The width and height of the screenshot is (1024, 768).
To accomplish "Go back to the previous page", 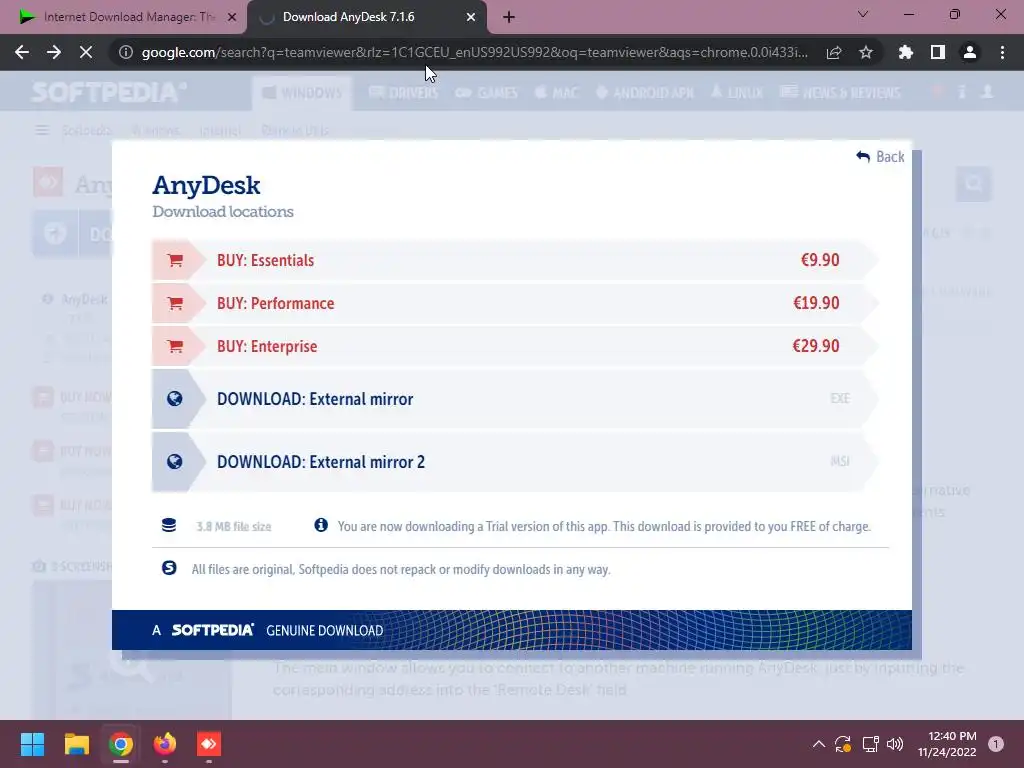I will pyautogui.click(x=22, y=52).
